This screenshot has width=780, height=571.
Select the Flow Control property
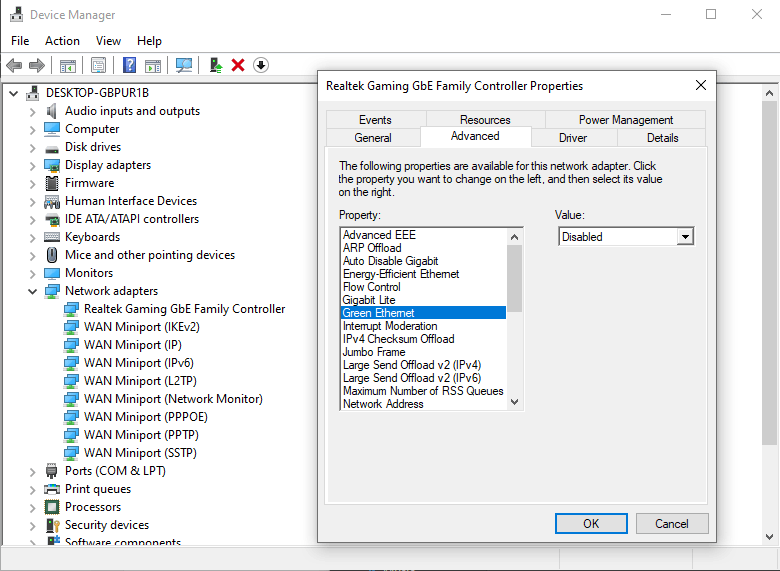(423, 287)
